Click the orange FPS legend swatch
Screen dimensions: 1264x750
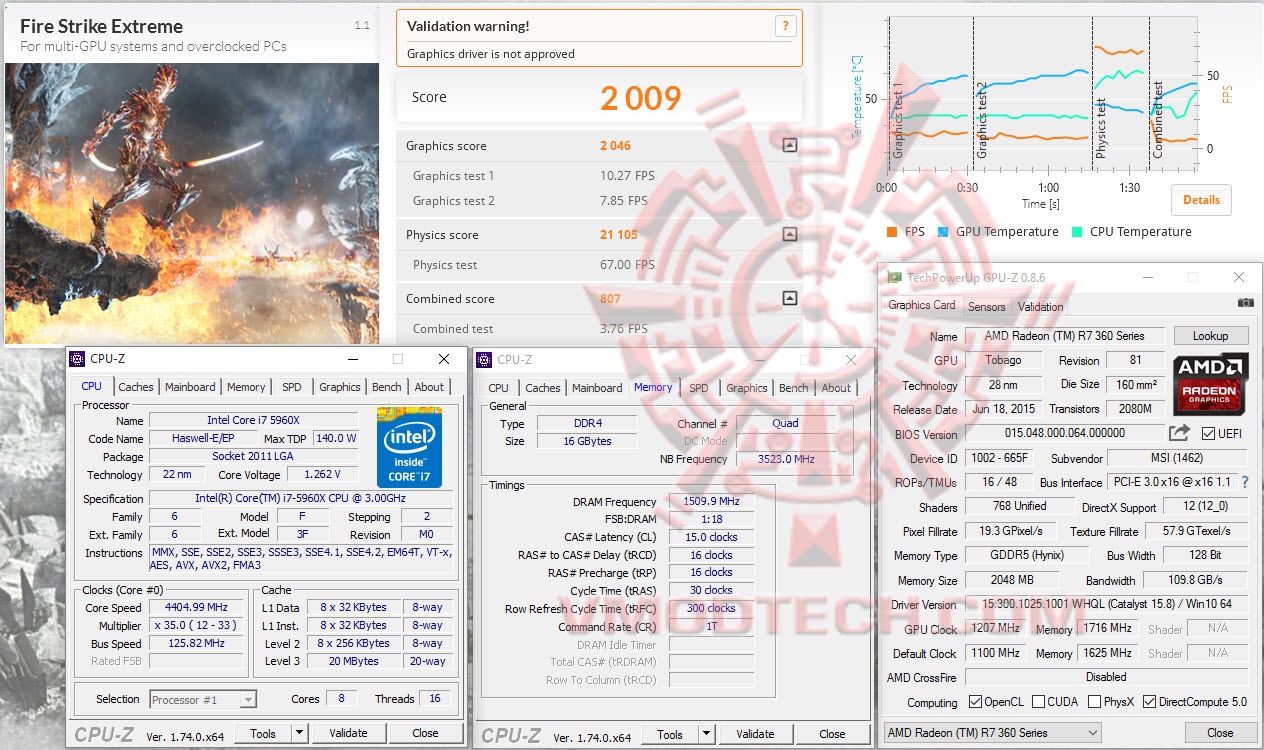892,232
